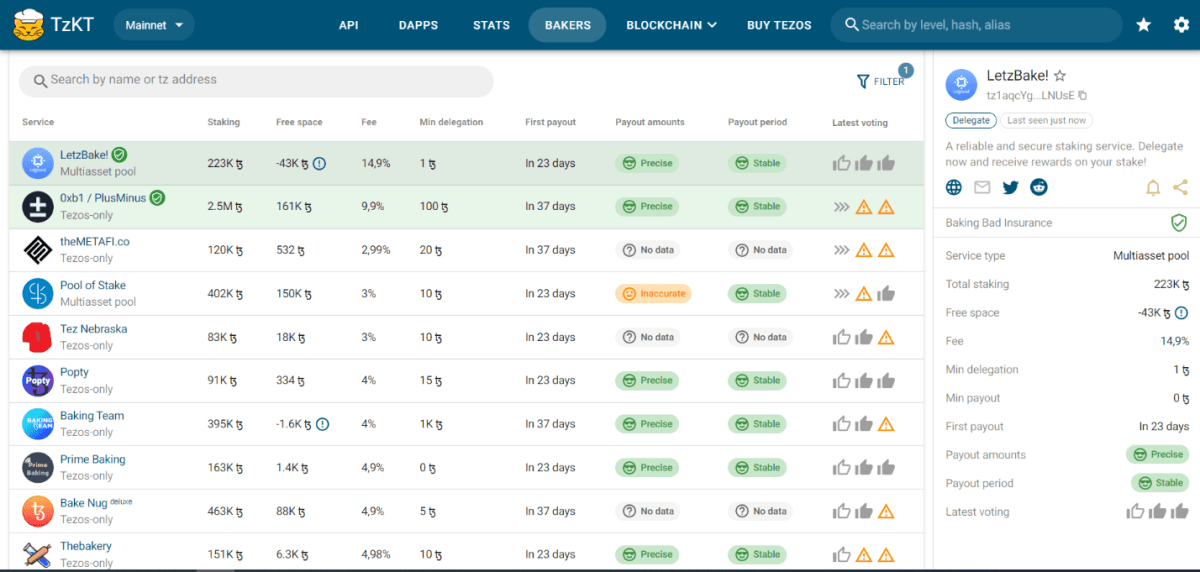1200x572 pixels.
Task: Sort table by Staking column
Action: coord(224,122)
